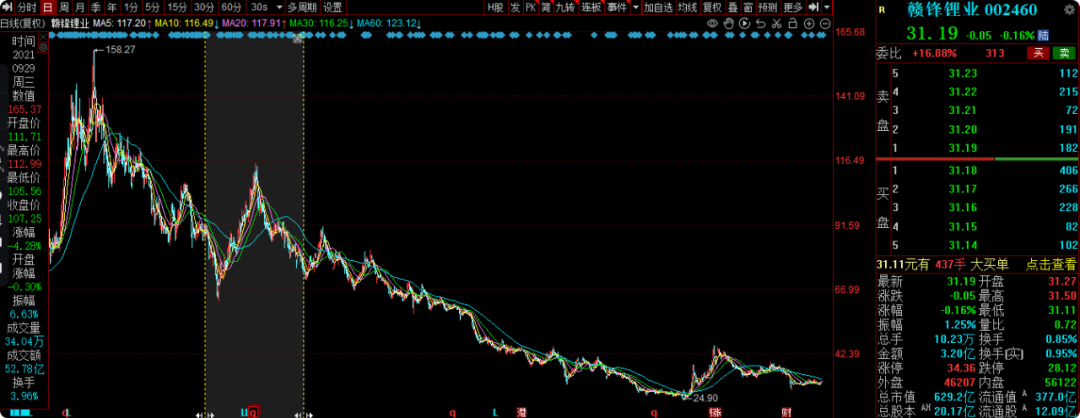Click 加自选 to add to watchlist
This screenshot has width=1080, height=418.
click(658, 8)
